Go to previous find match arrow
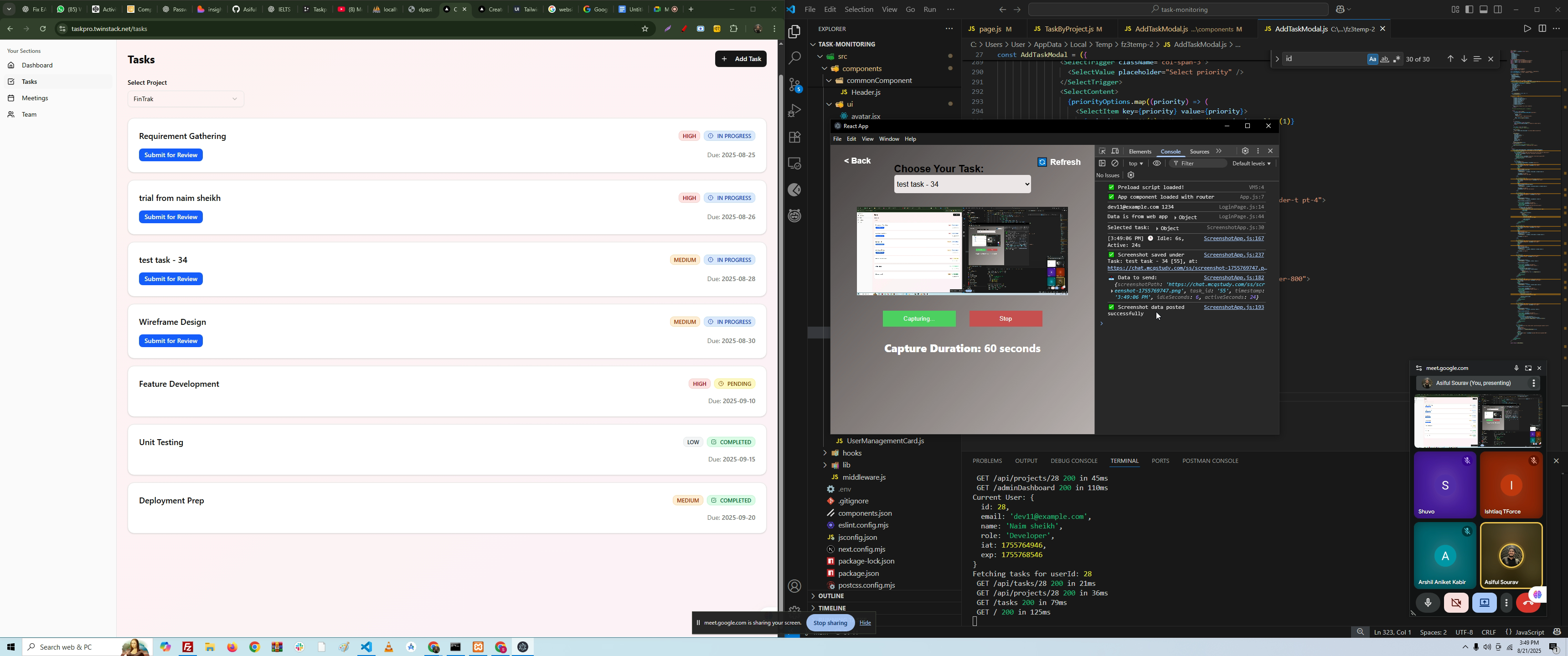The image size is (1568, 656). pos(1450,59)
